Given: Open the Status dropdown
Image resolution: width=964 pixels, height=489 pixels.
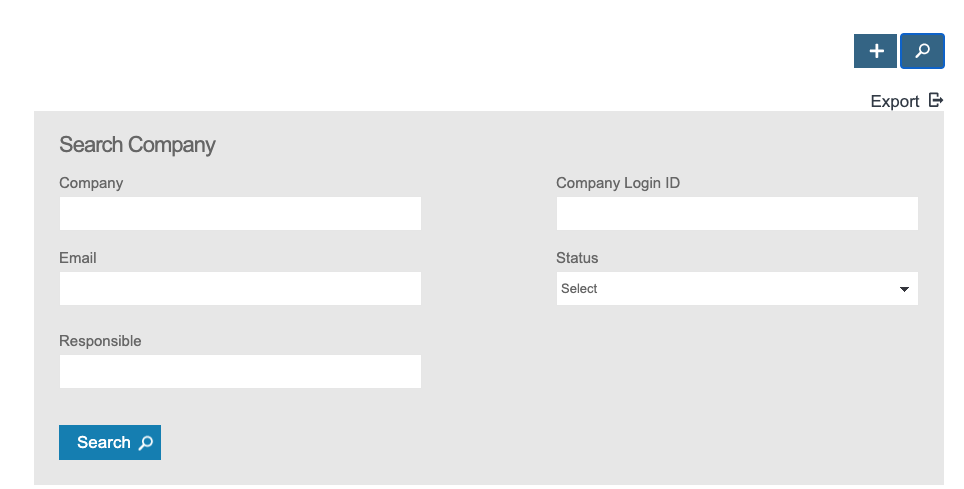Looking at the screenshot, I should 736,289.
